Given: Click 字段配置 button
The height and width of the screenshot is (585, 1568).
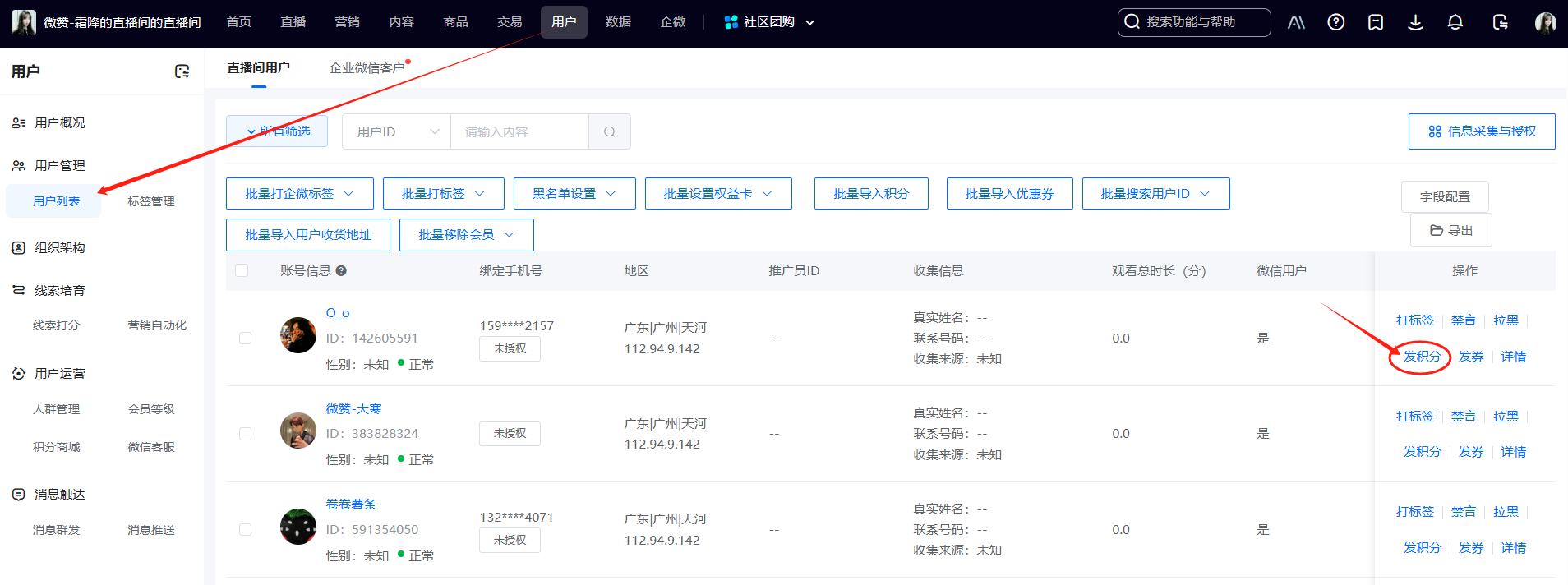Looking at the screenshot, I should (x=1445, y=197).
